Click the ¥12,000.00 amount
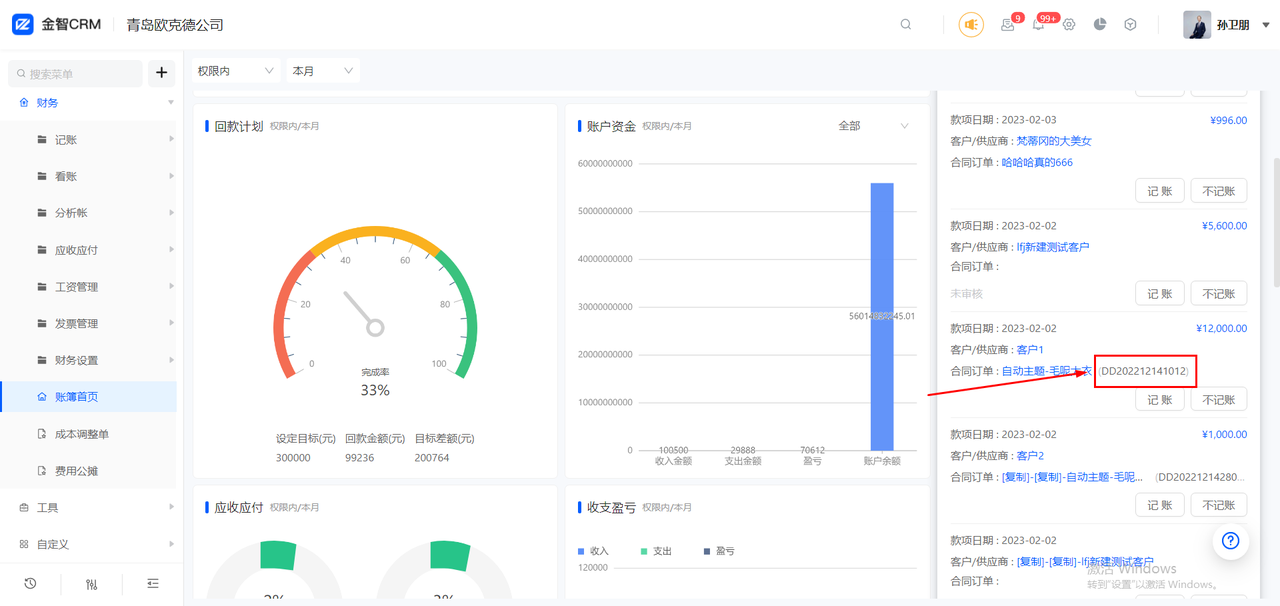 (x=1222, y=328)
